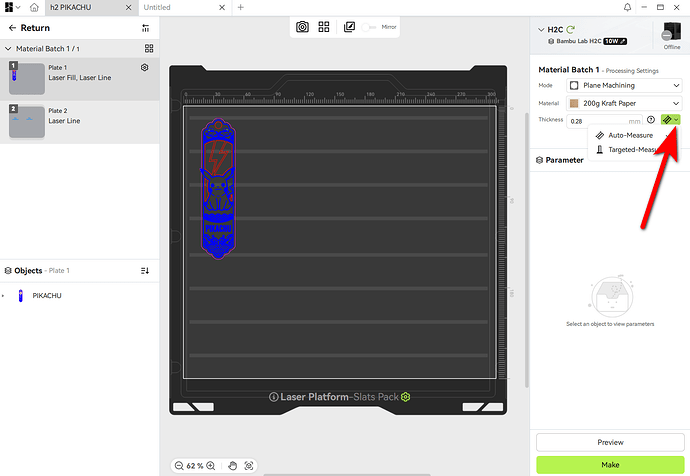Image resolution: width=690 pixels, height=476 pixels.
Task: Zoom out with the minus magnifier
Action: tap(179, 465)
